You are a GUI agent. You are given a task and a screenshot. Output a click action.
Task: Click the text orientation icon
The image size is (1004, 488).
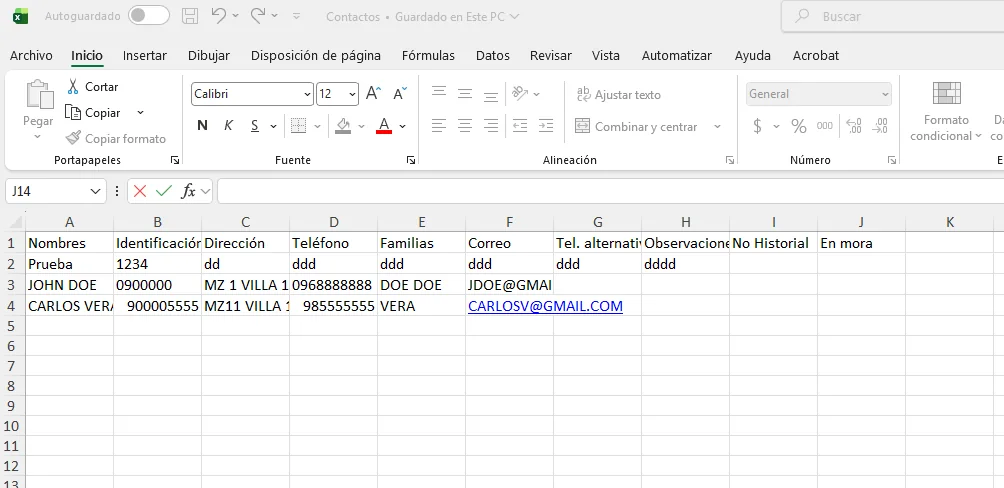520,94
